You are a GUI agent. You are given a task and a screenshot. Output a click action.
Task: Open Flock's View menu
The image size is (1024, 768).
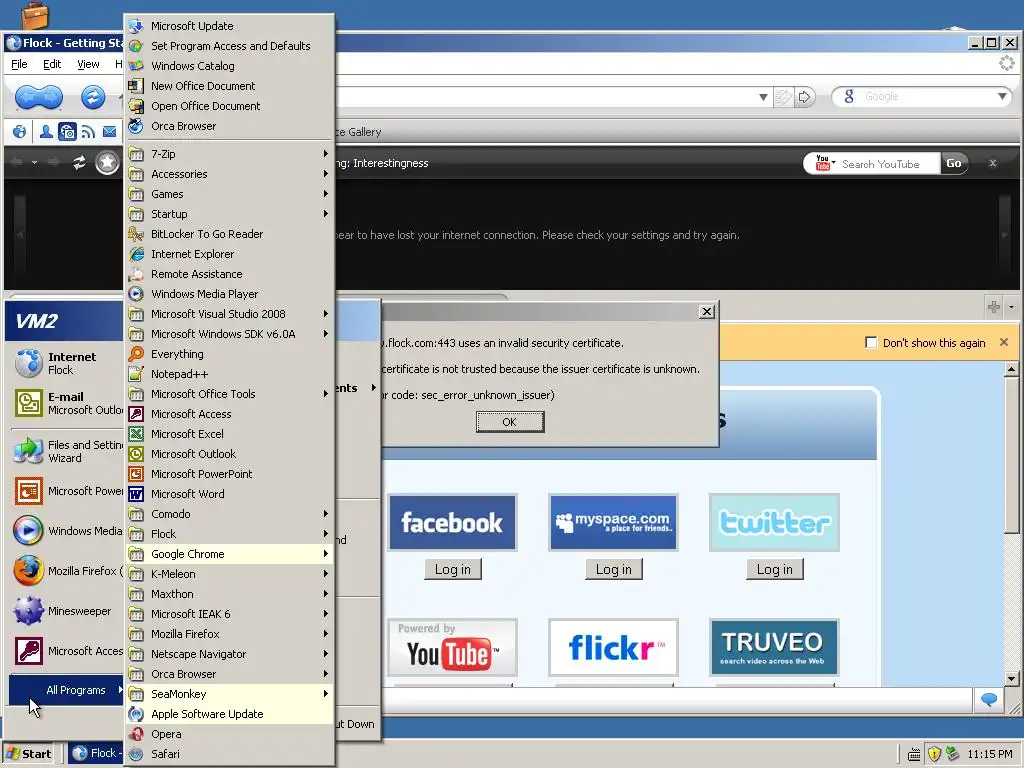88,64
